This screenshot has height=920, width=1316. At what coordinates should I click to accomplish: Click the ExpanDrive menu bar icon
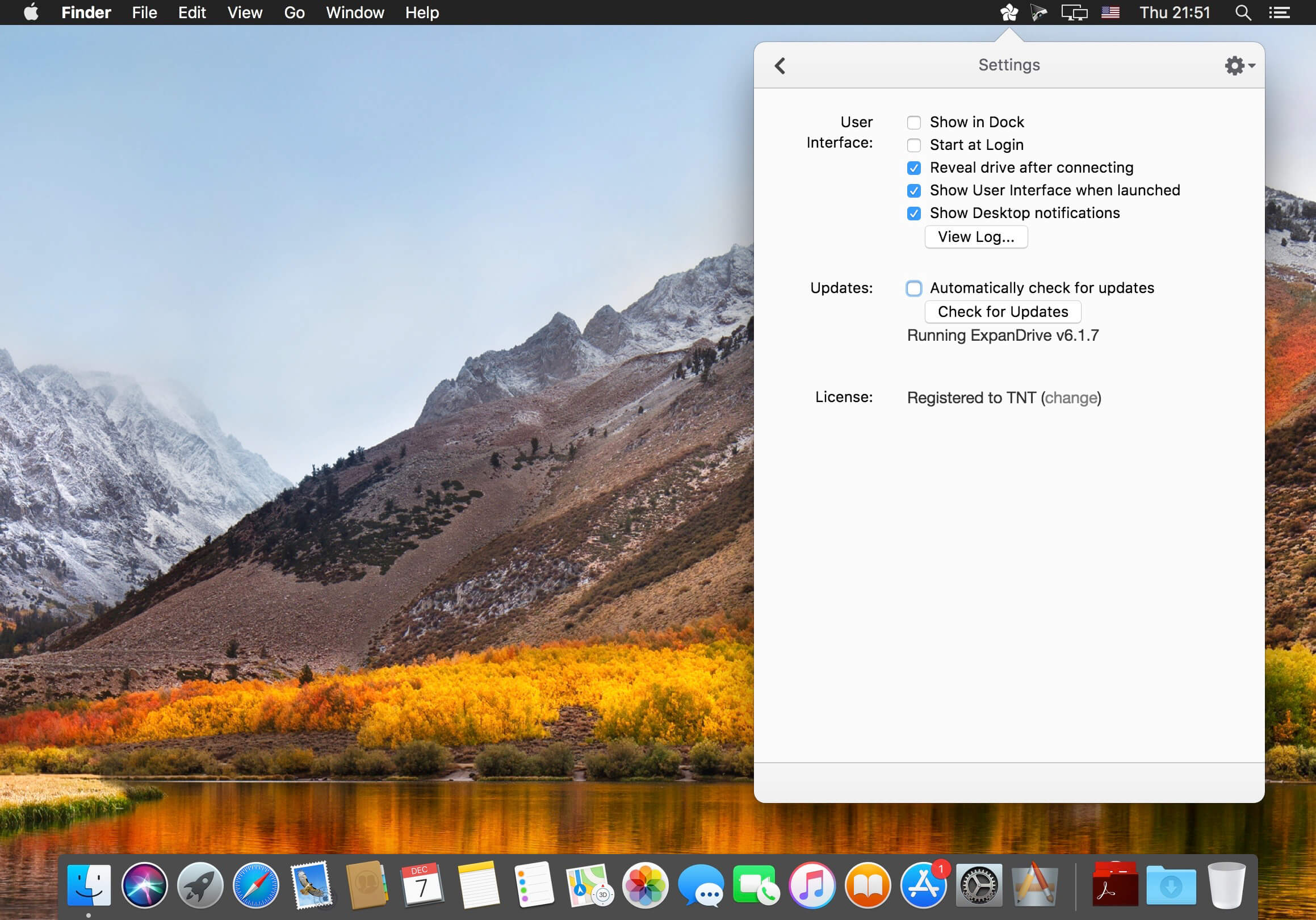(x=1009, y=12)
